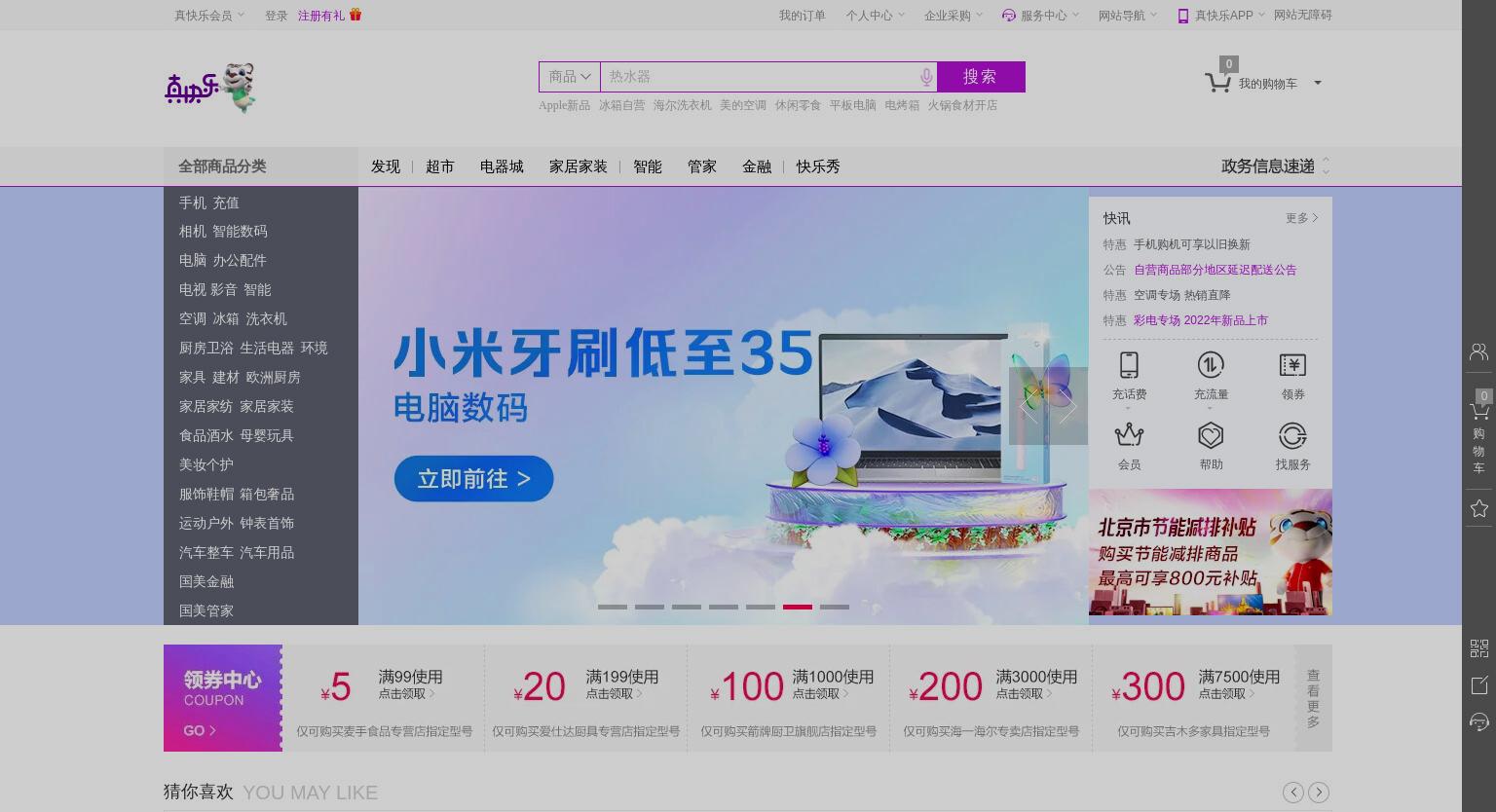The width and height of the screenshot is (1496, 812).
Task: Open the 商品 search type dropdown
Action: [570, 77]
